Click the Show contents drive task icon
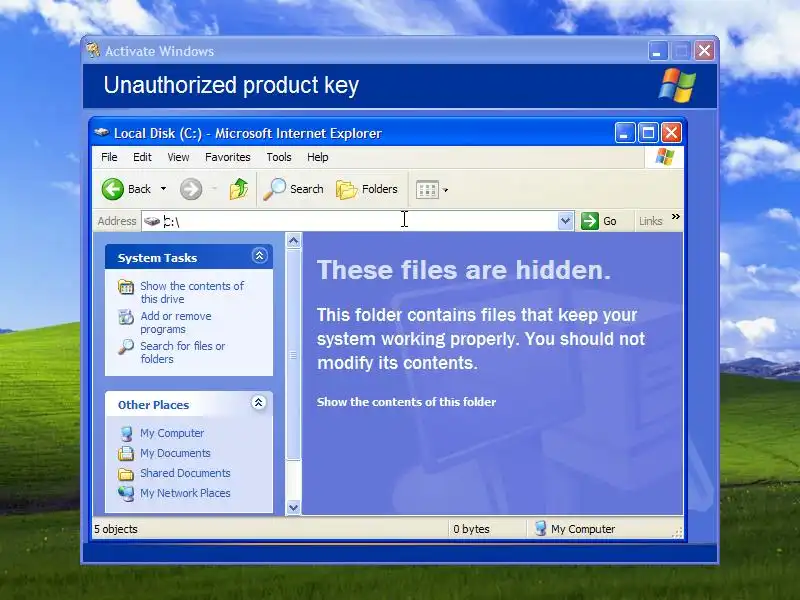 click(126, 287)
